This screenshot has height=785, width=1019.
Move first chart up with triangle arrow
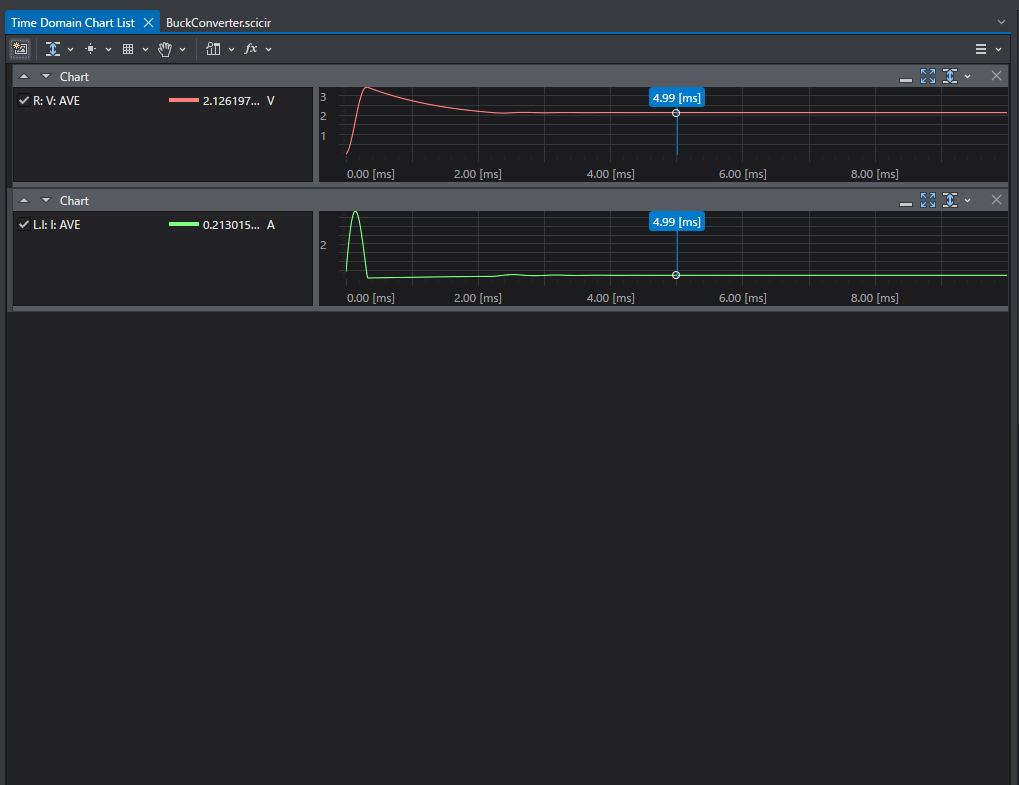click(x=24, y=76)
